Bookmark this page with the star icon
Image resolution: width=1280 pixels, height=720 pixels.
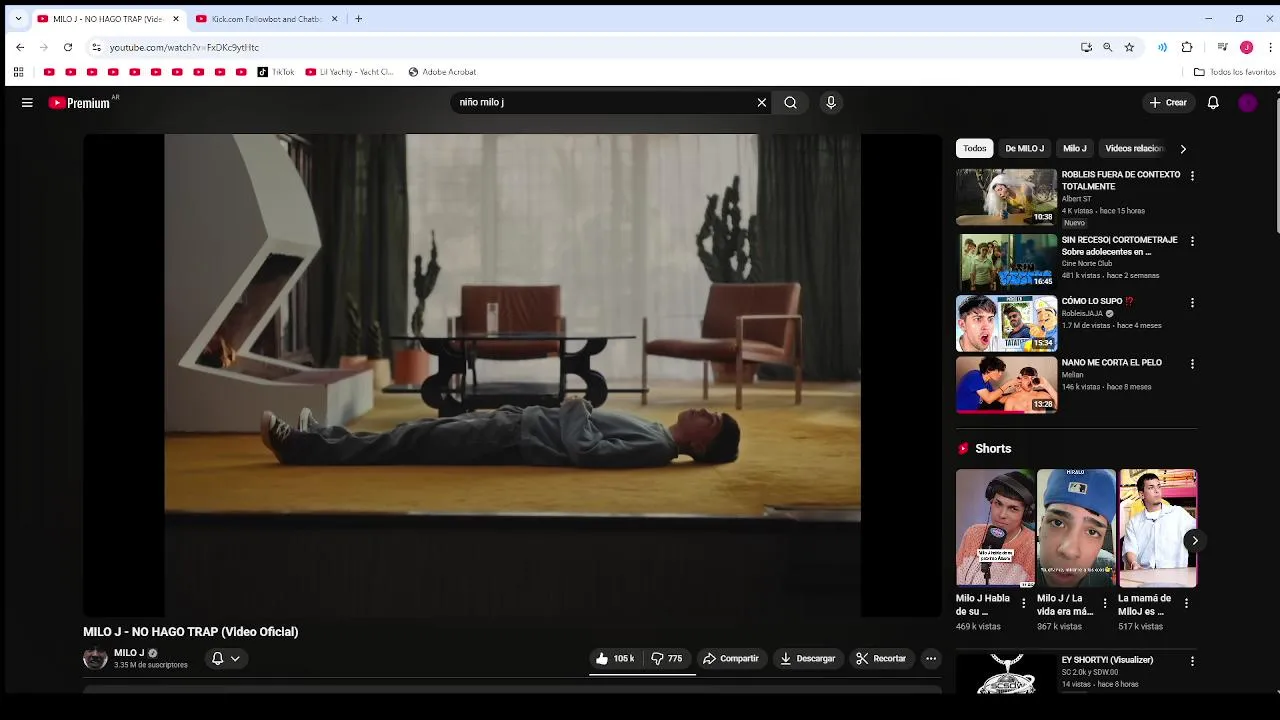click(x=1129, y=47)
